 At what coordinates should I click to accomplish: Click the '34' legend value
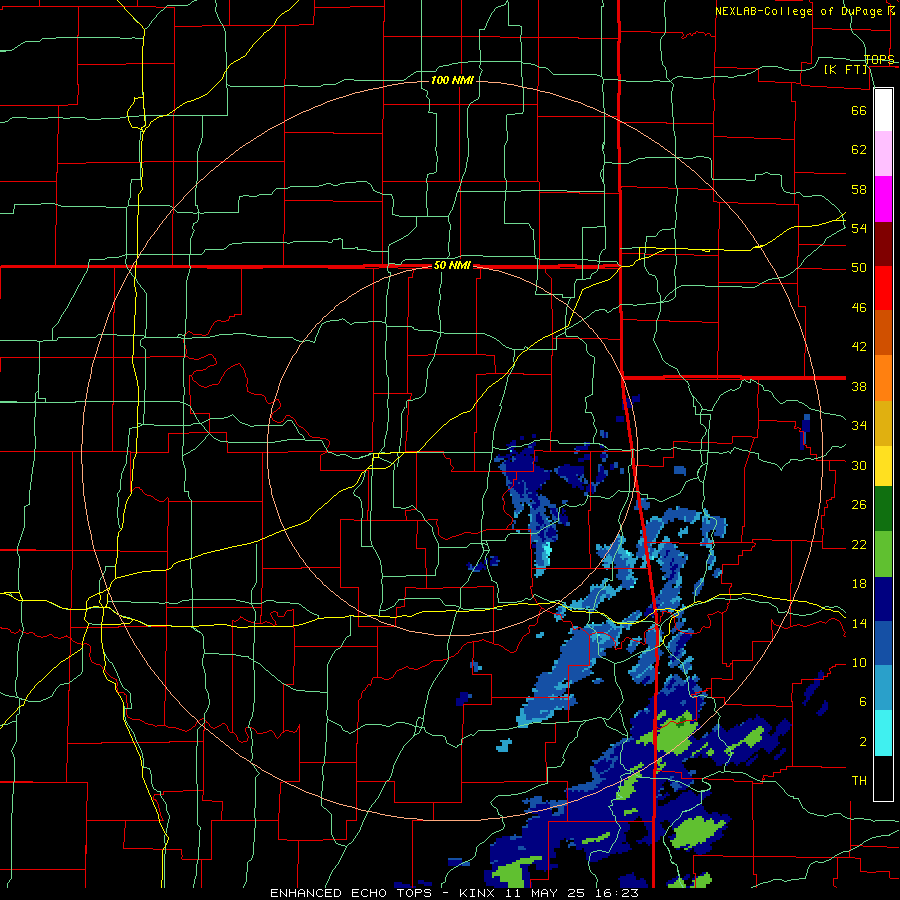859,426
